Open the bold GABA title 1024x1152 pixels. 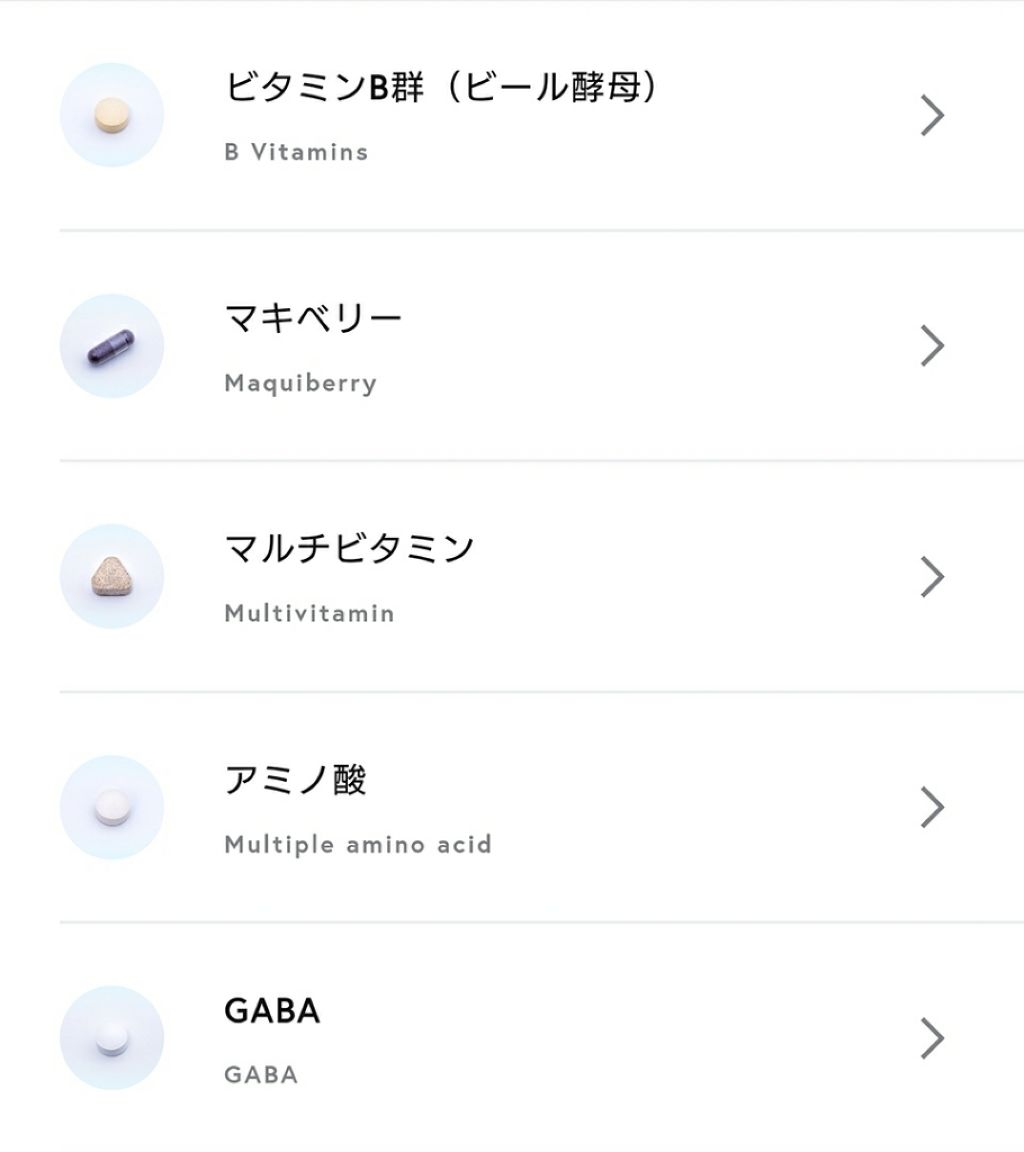point(272,1011)
